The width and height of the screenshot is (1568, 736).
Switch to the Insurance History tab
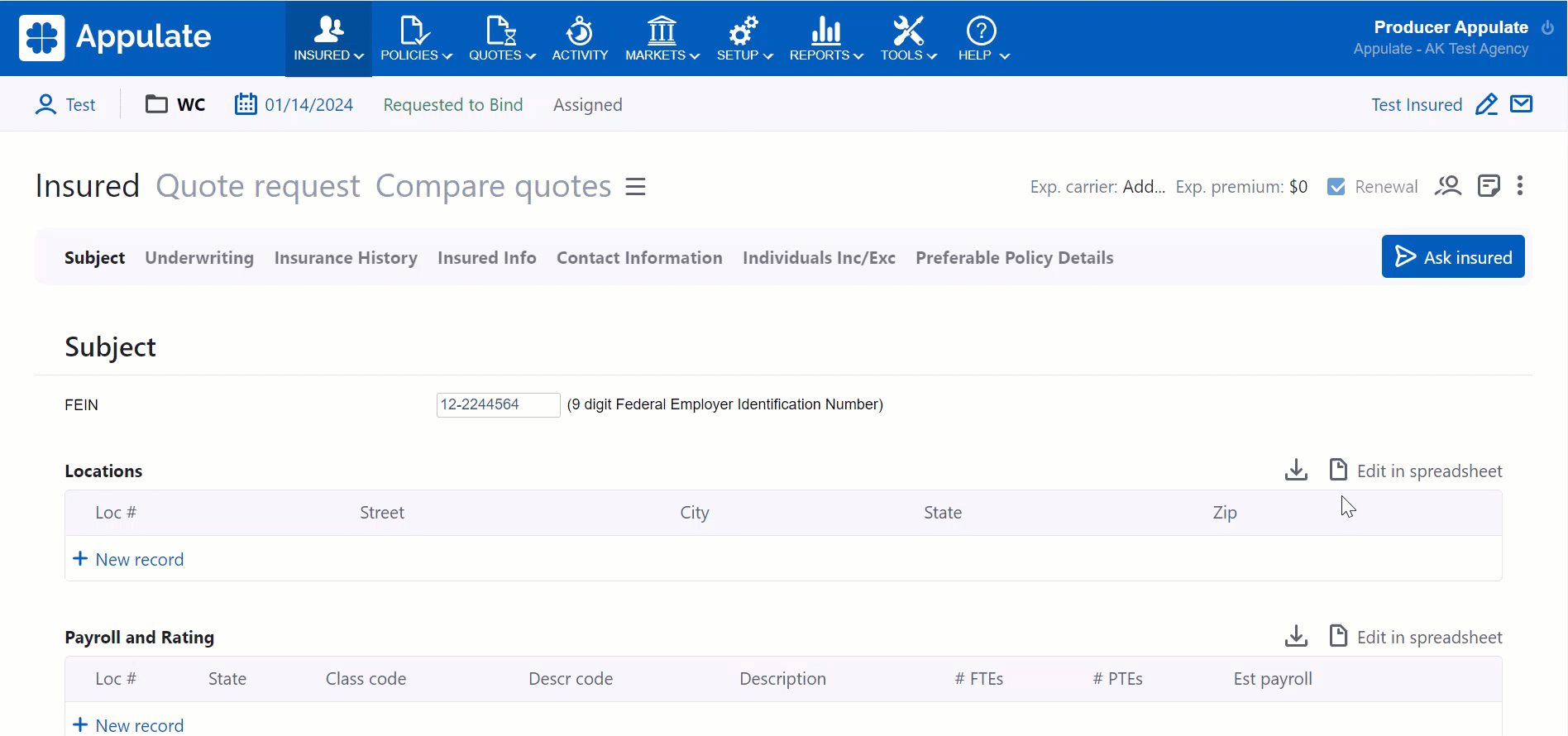pyautogui.click(x=346, y=258)
